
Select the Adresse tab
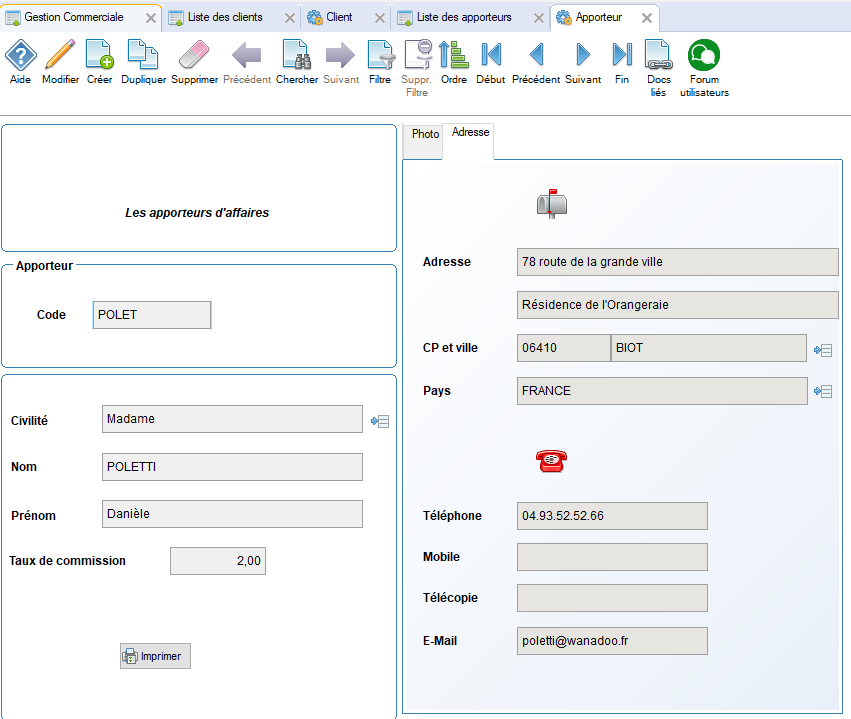tap(471, 132)
